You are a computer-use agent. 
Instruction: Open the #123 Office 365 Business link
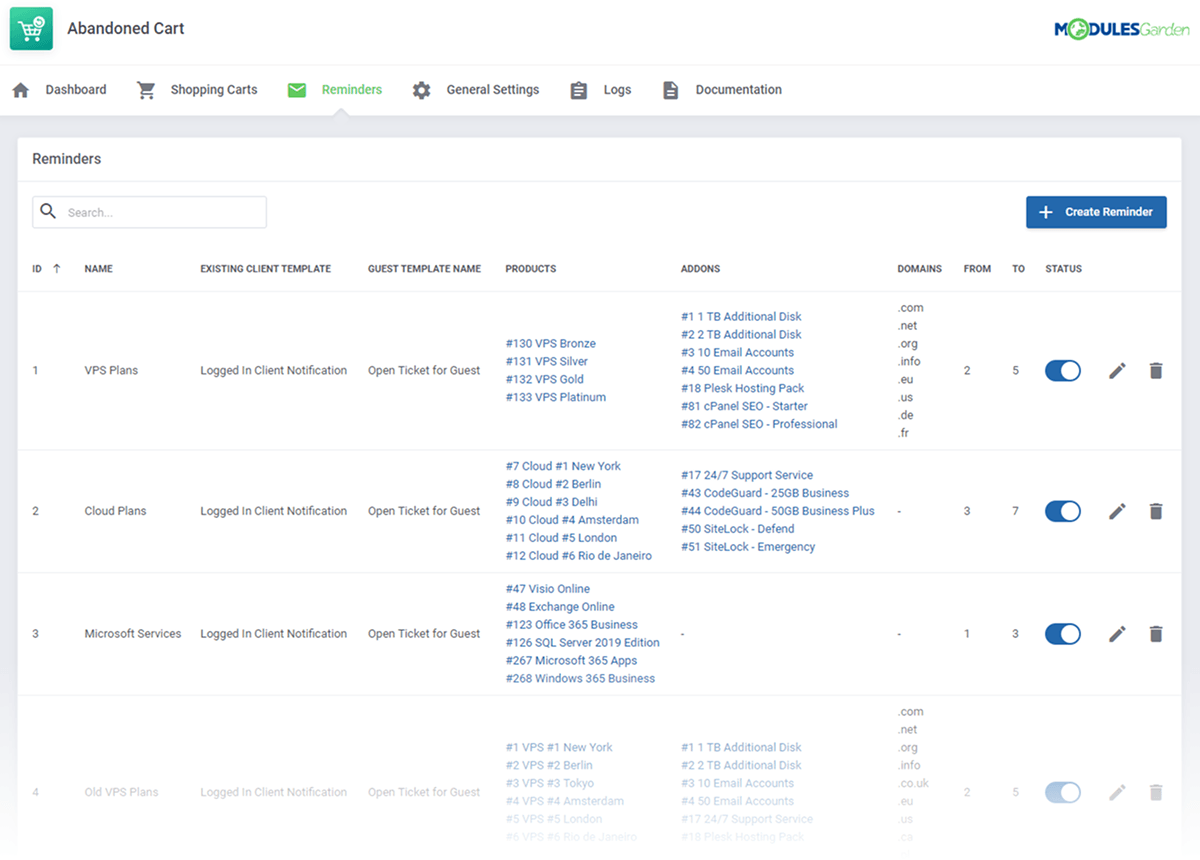571,625
